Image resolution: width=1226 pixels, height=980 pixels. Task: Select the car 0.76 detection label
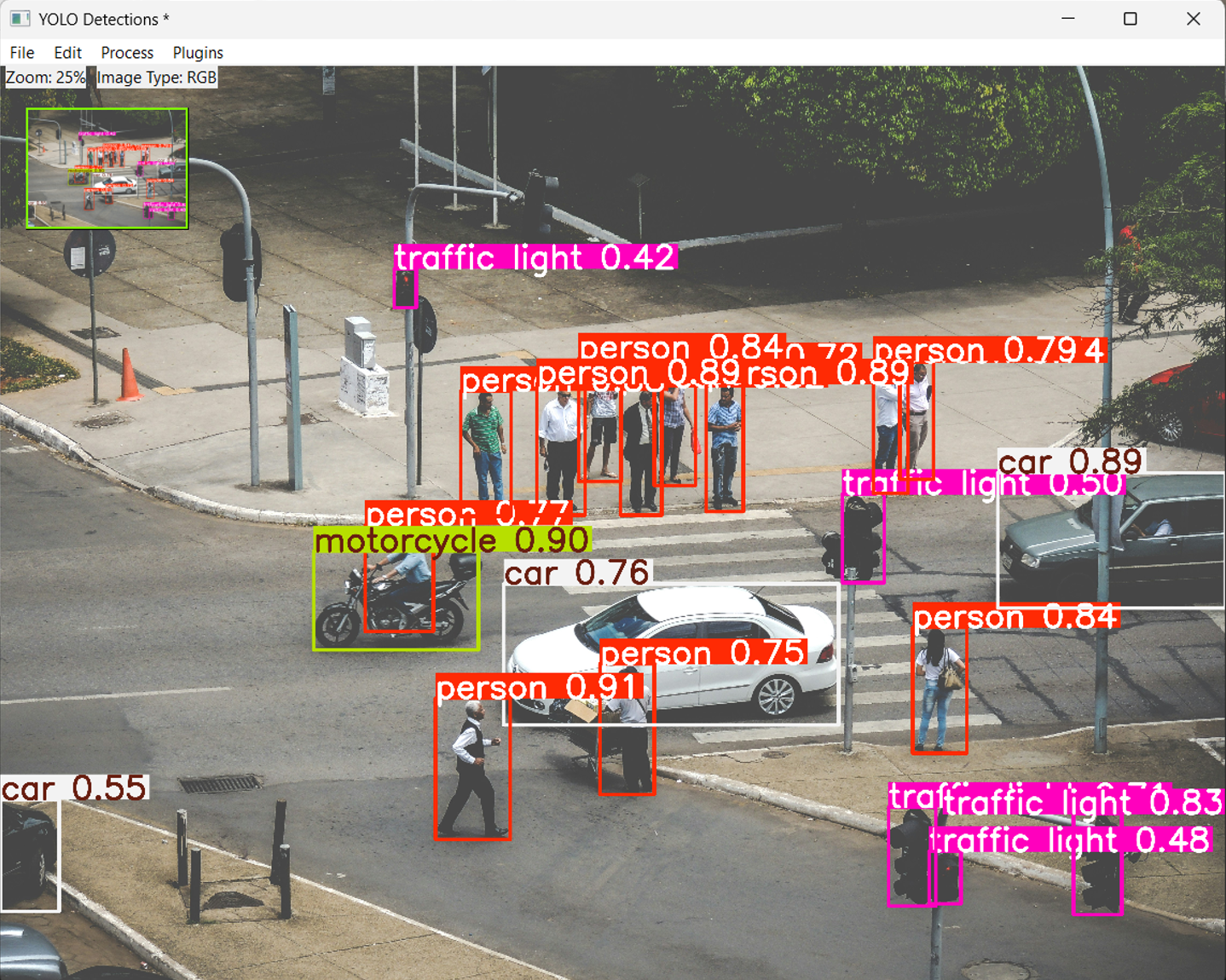coord(576,573)
